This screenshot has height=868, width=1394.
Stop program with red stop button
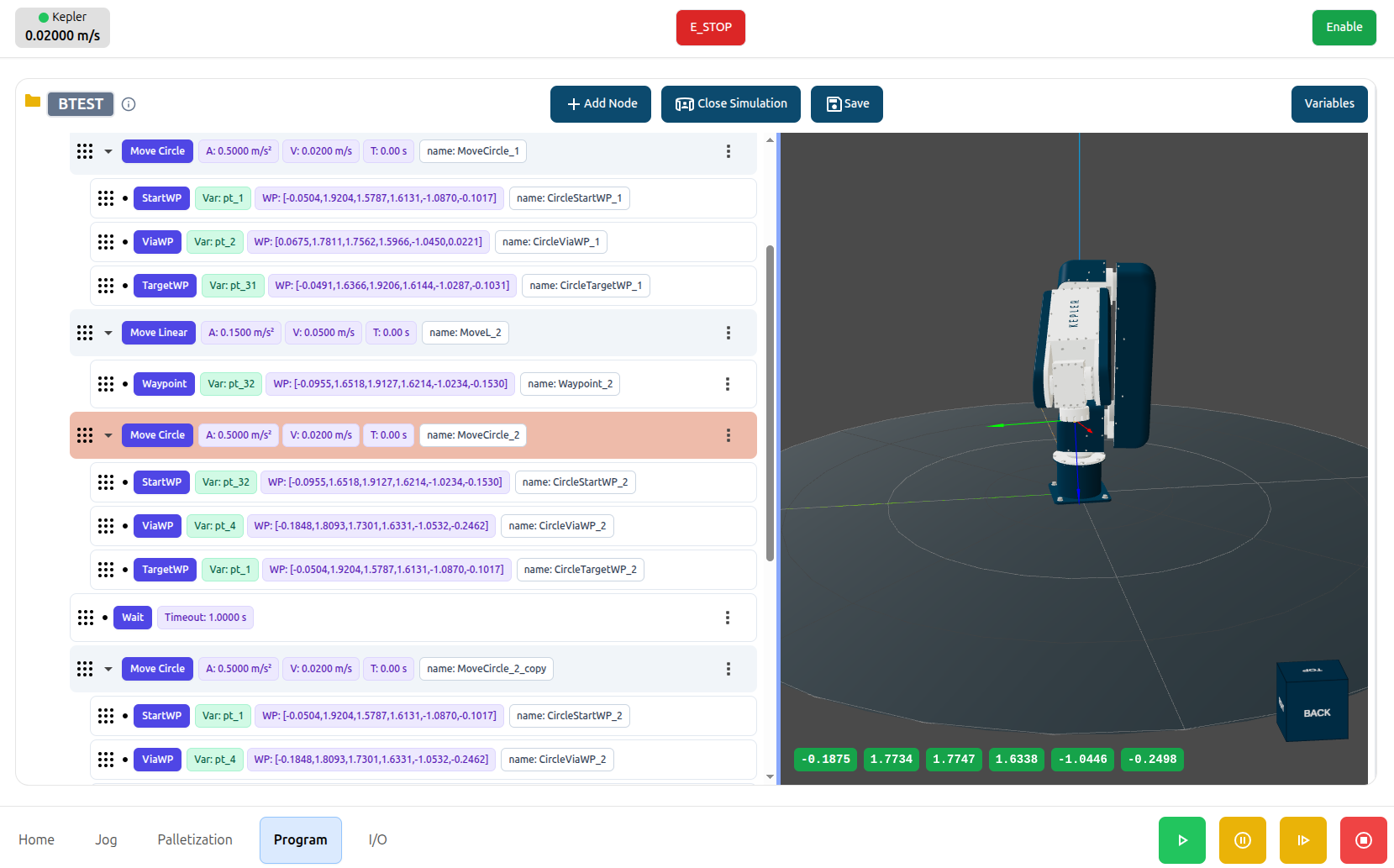(x=1364, y=840)
